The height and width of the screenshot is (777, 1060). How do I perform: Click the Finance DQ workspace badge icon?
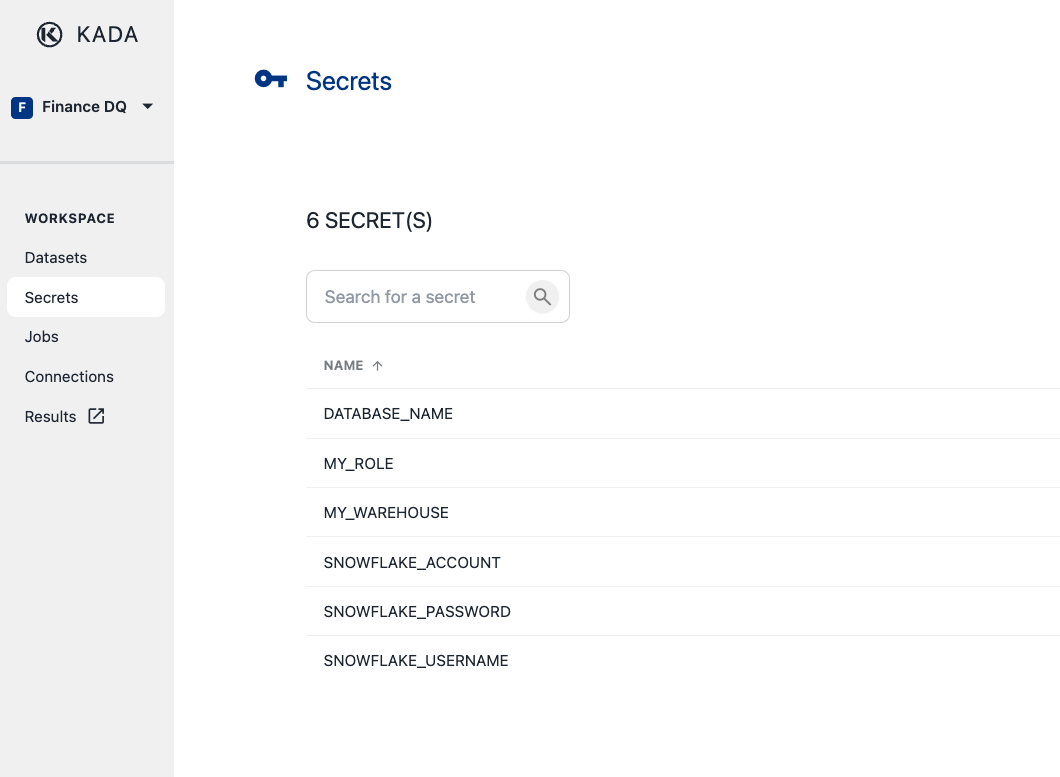22,107
